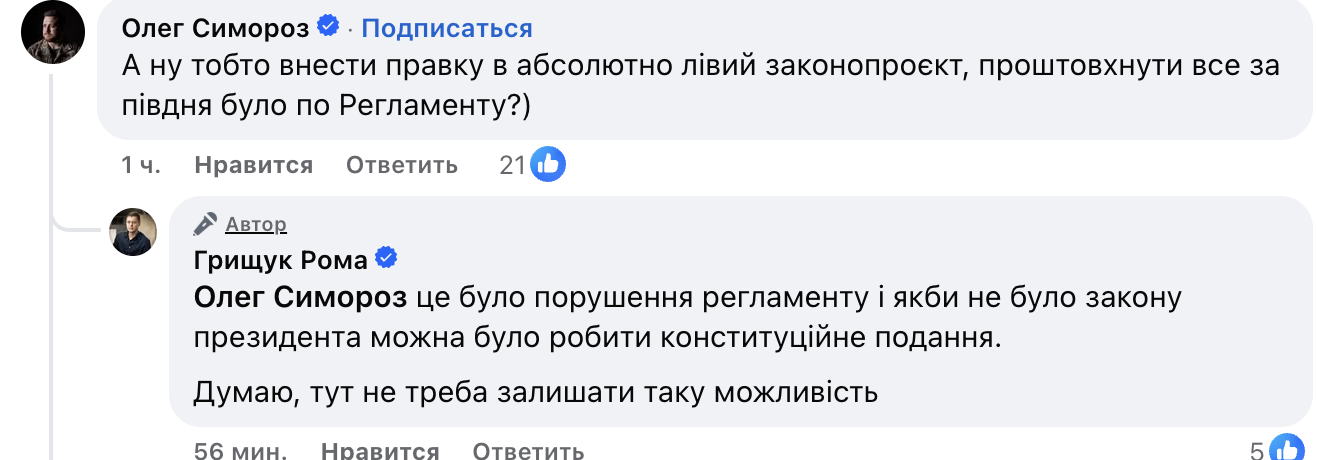Click the like reaction icon beside count 21
The height and width of the screenshot is (460, 1318).
548,164
